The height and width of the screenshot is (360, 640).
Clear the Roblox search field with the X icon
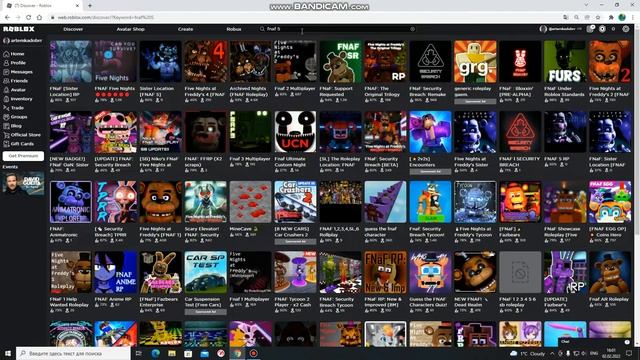coord(413,29)
